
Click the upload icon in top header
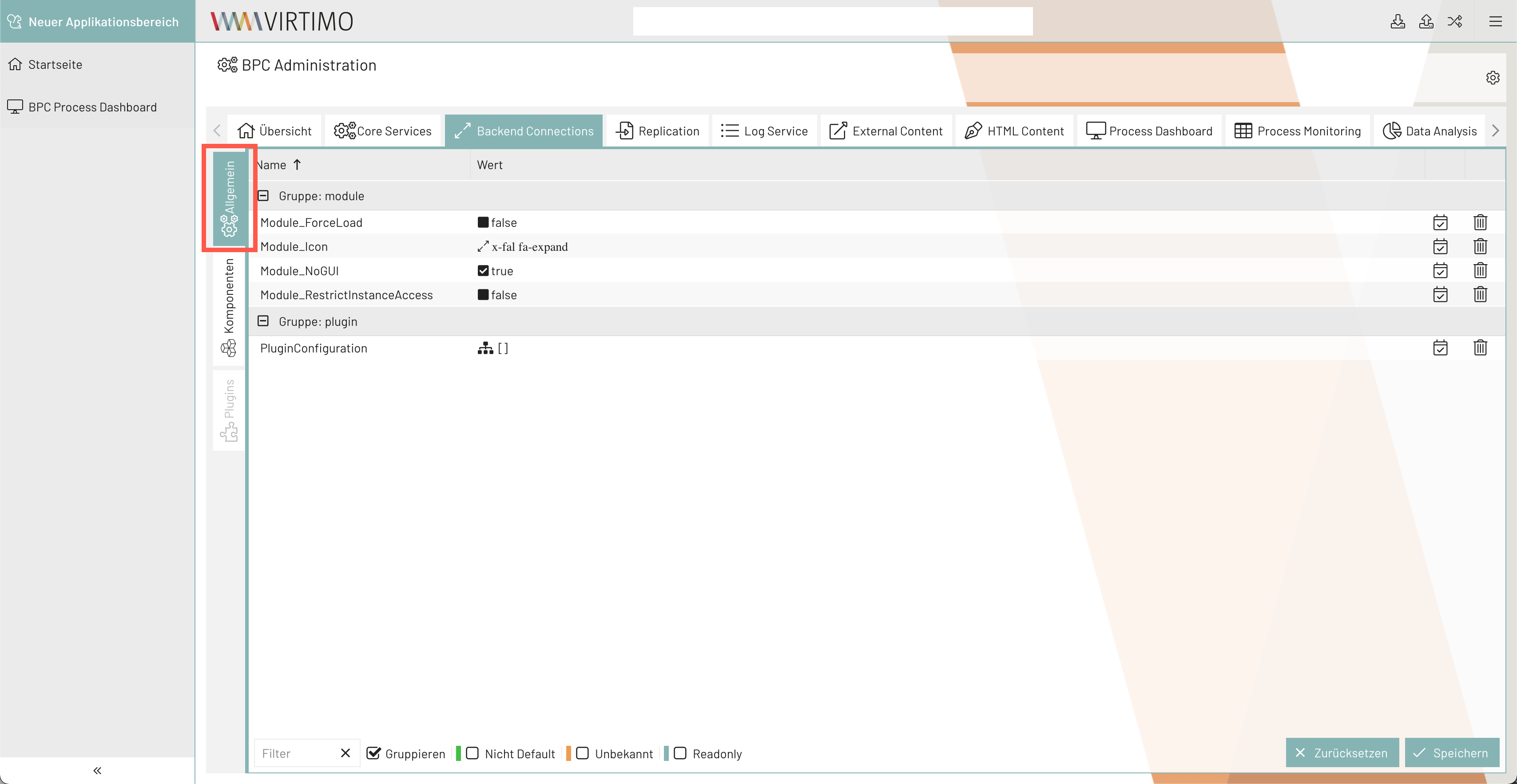tap(1426, 22)
